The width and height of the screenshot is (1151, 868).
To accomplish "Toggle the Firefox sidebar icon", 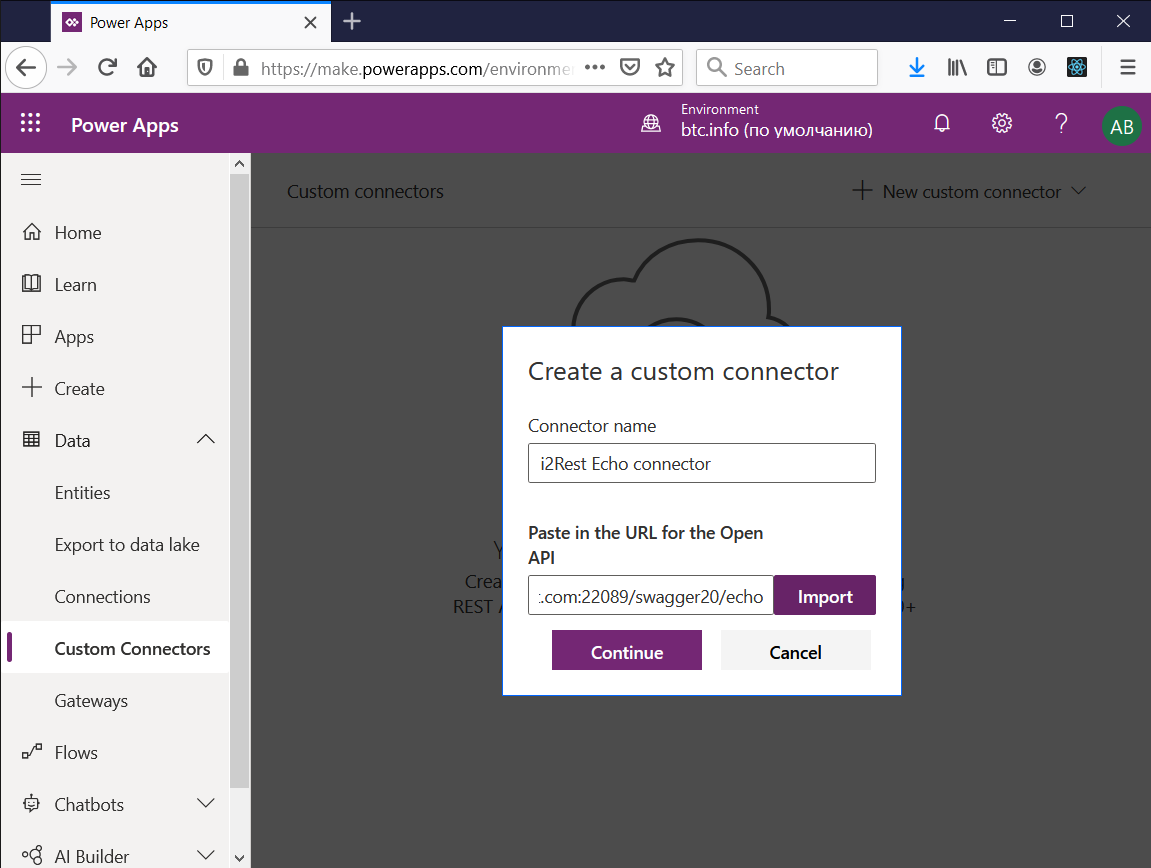I will (997, 68).
